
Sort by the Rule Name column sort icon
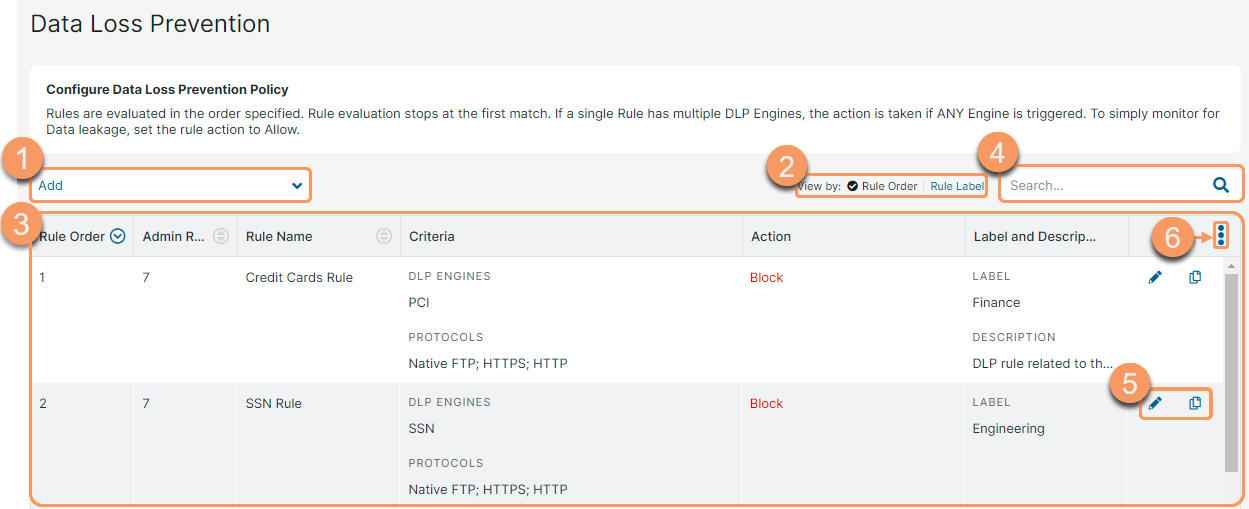pyautogui.click(x=383, y=237)
